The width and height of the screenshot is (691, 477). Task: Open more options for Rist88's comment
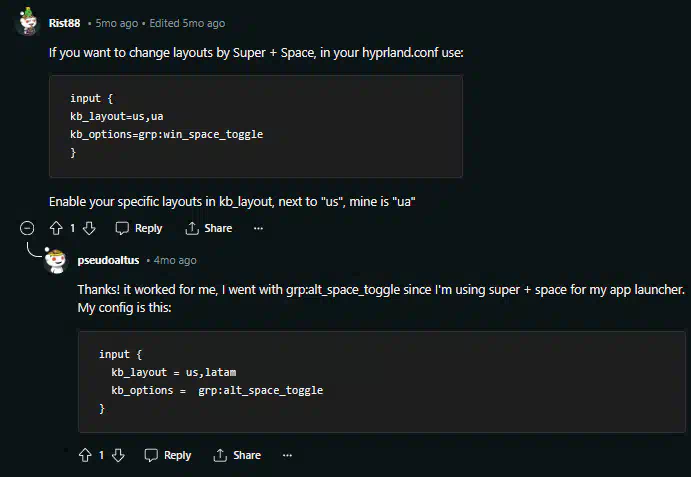click(x=258, y=228)
